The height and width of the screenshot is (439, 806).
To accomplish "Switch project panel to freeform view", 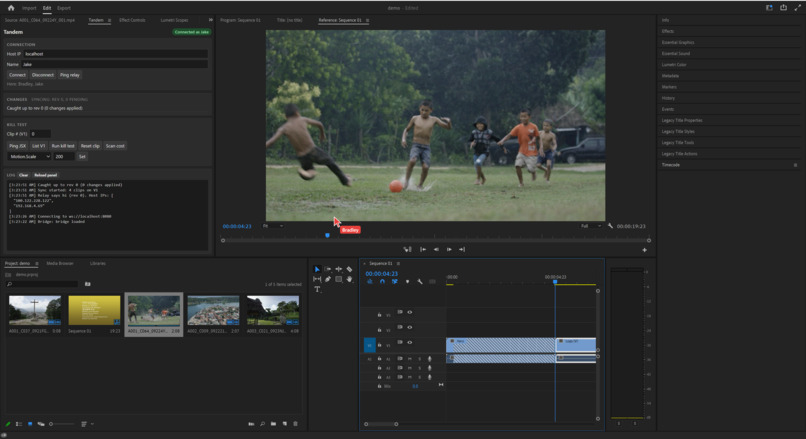I will coord(41,424).
